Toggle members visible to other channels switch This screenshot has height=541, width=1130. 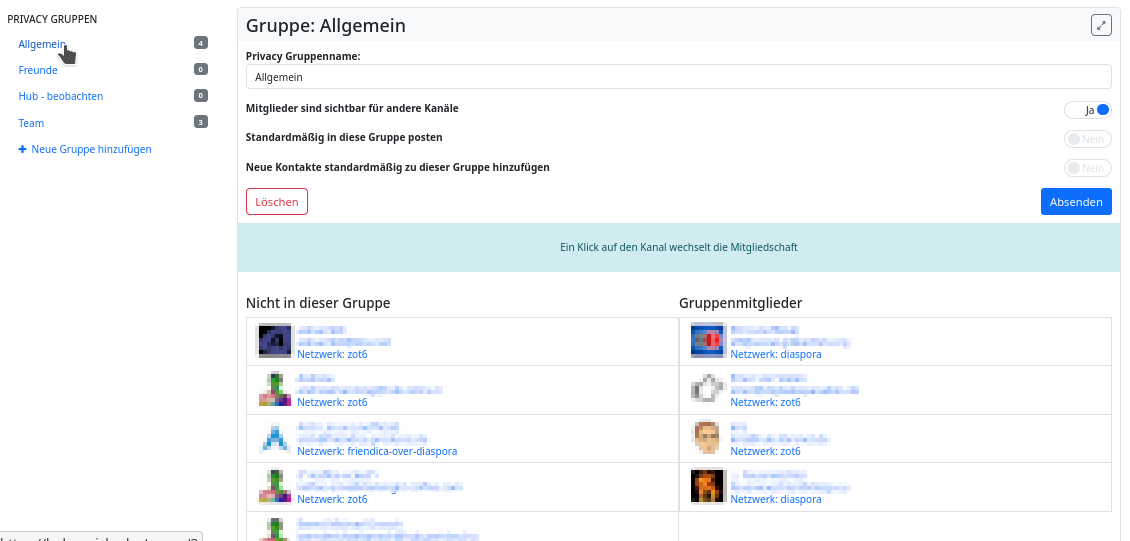(x=1088, y=110)
